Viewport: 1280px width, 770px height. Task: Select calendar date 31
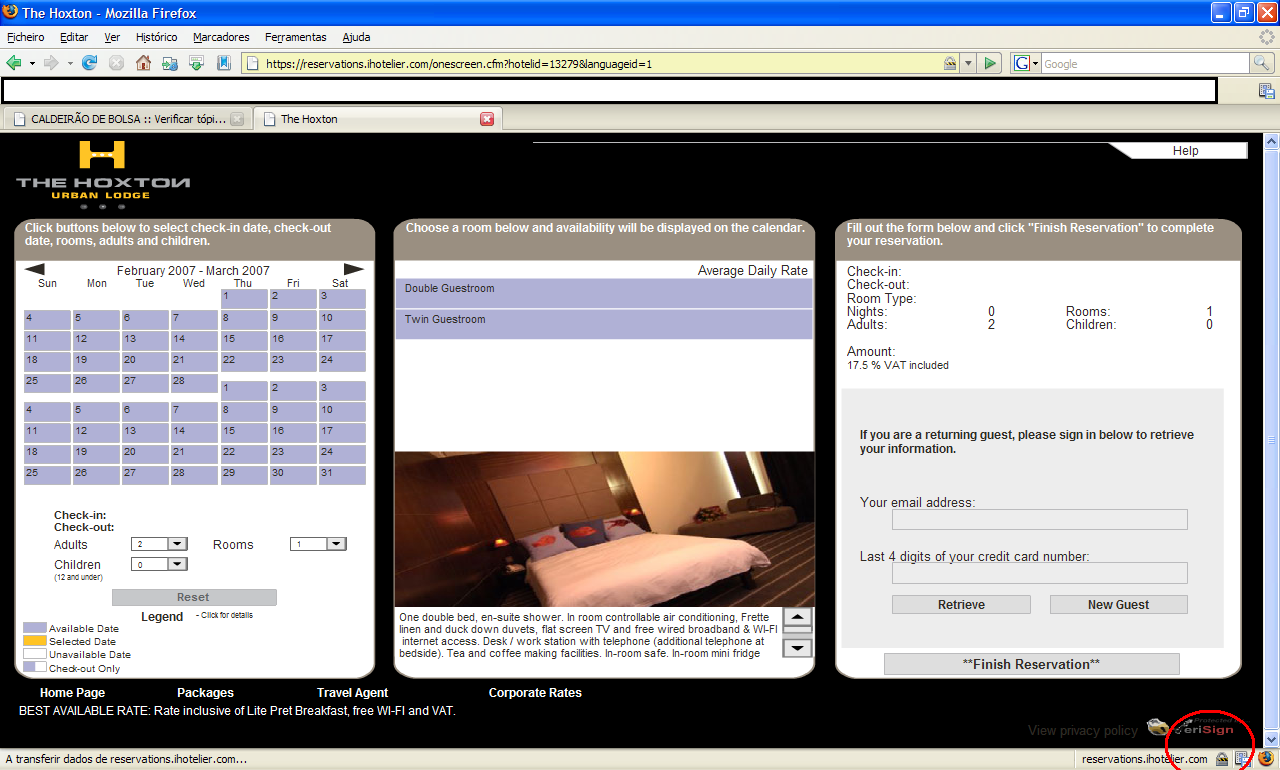click(342, 475)
